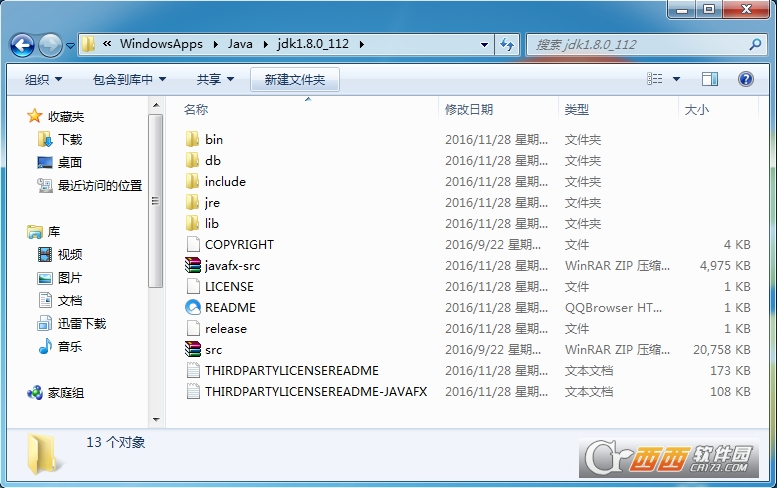Viewport: 779px width, 488px height.
Task: Click the 13 个对象 status text
Action: [x=116, y=442]
